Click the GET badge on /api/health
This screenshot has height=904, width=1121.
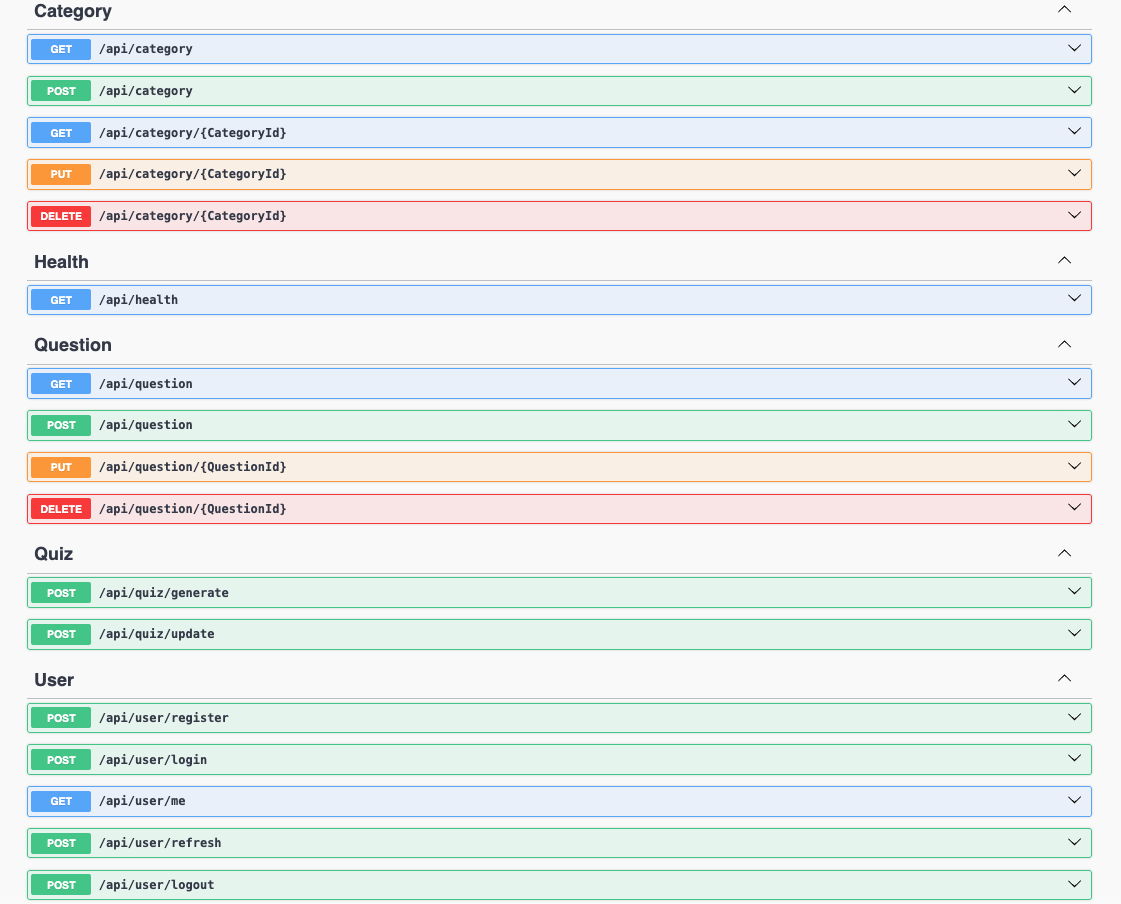coord(60,299)
